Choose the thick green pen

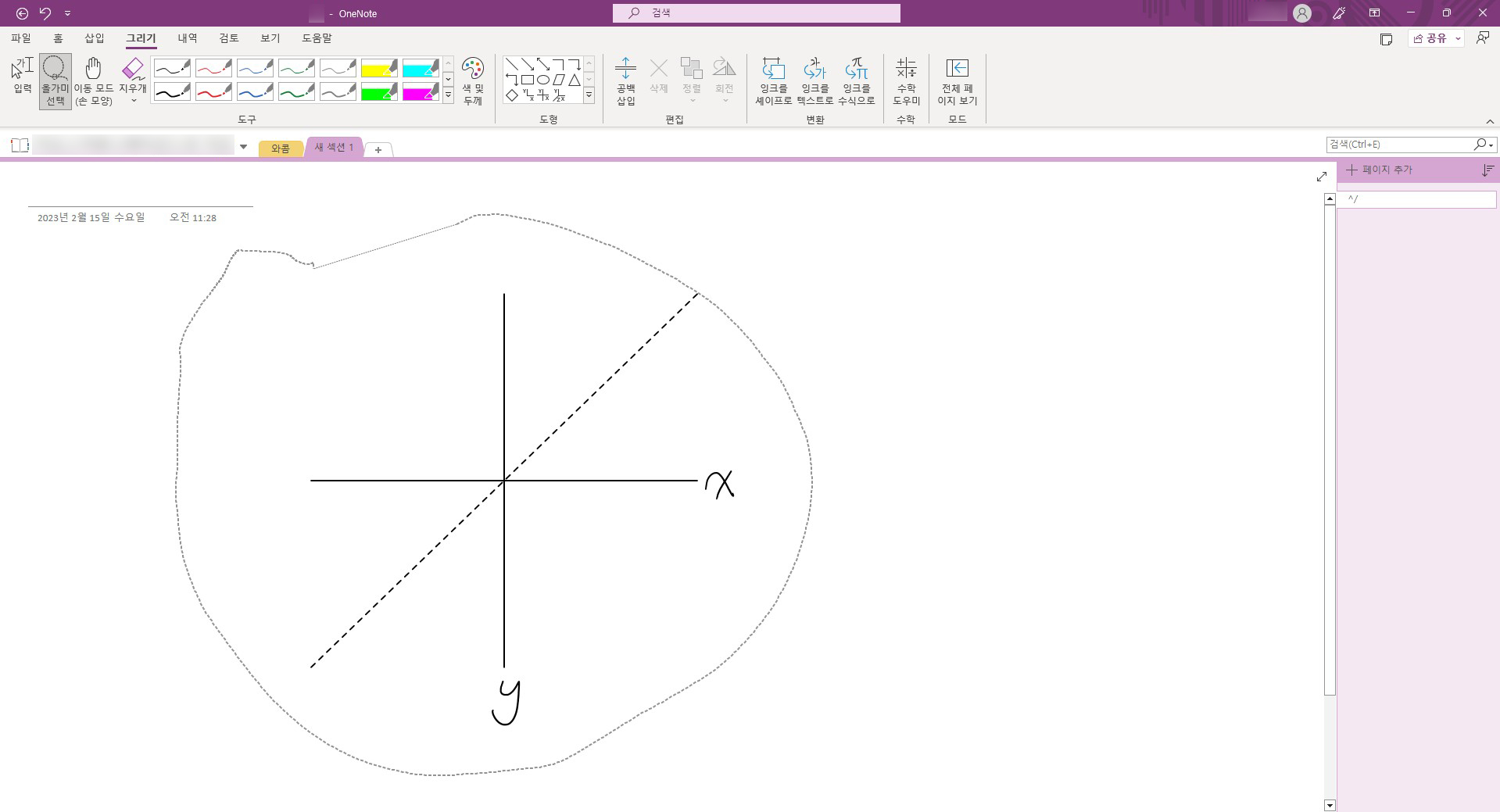tap(296, 92)
